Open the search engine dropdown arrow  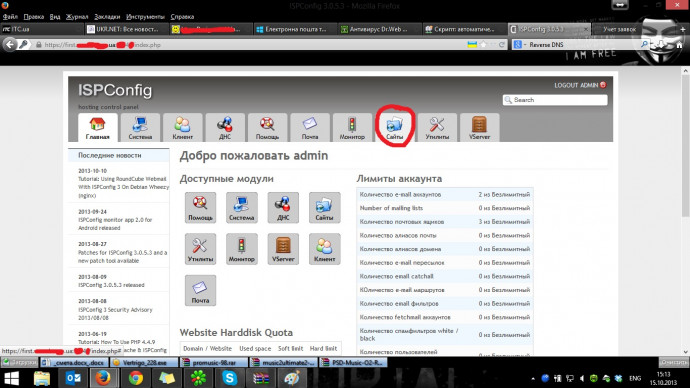(x=525, y=45)
